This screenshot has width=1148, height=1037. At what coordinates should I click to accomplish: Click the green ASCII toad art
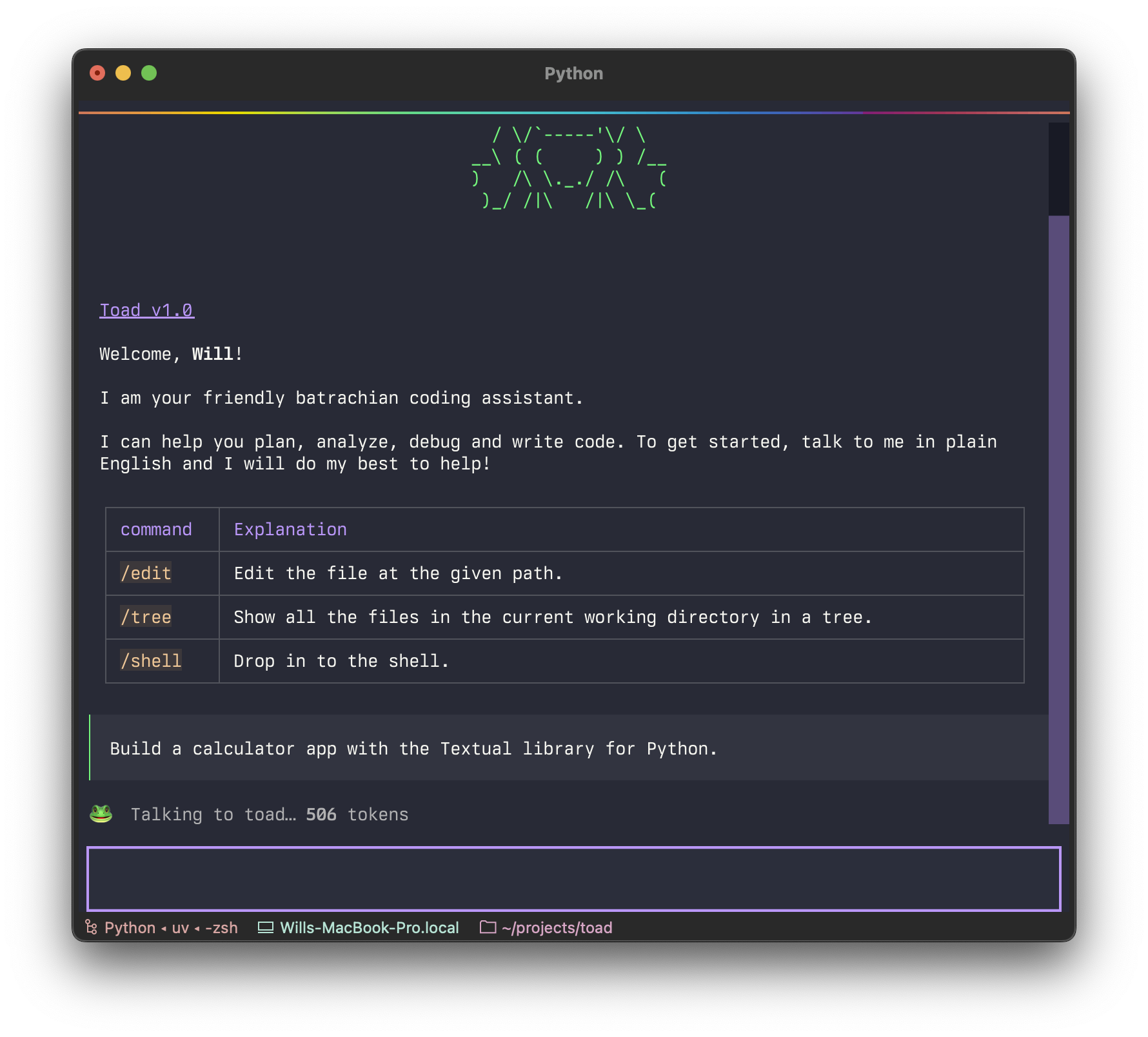click(569, 168)
